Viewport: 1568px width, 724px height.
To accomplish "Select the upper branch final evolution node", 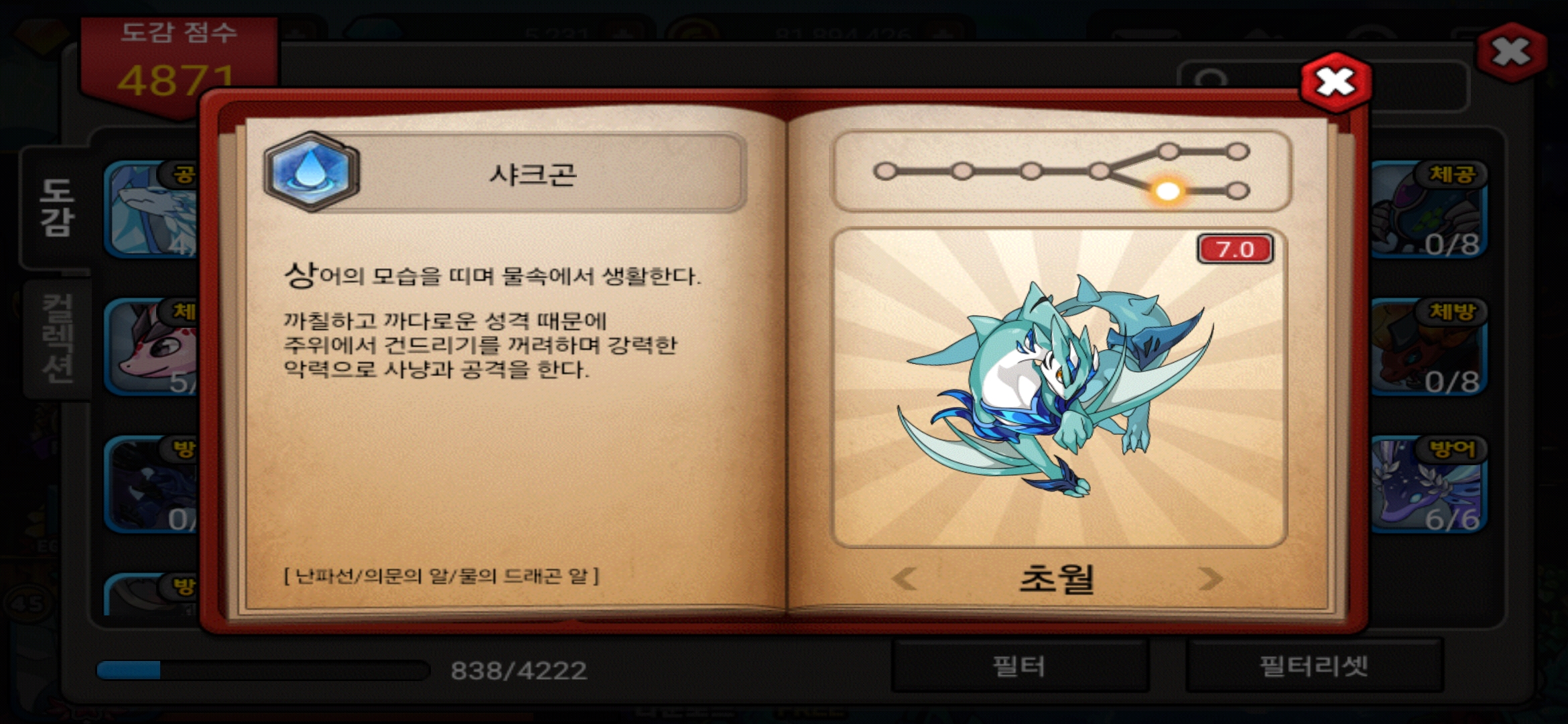I will click(x=1238, y=152).
